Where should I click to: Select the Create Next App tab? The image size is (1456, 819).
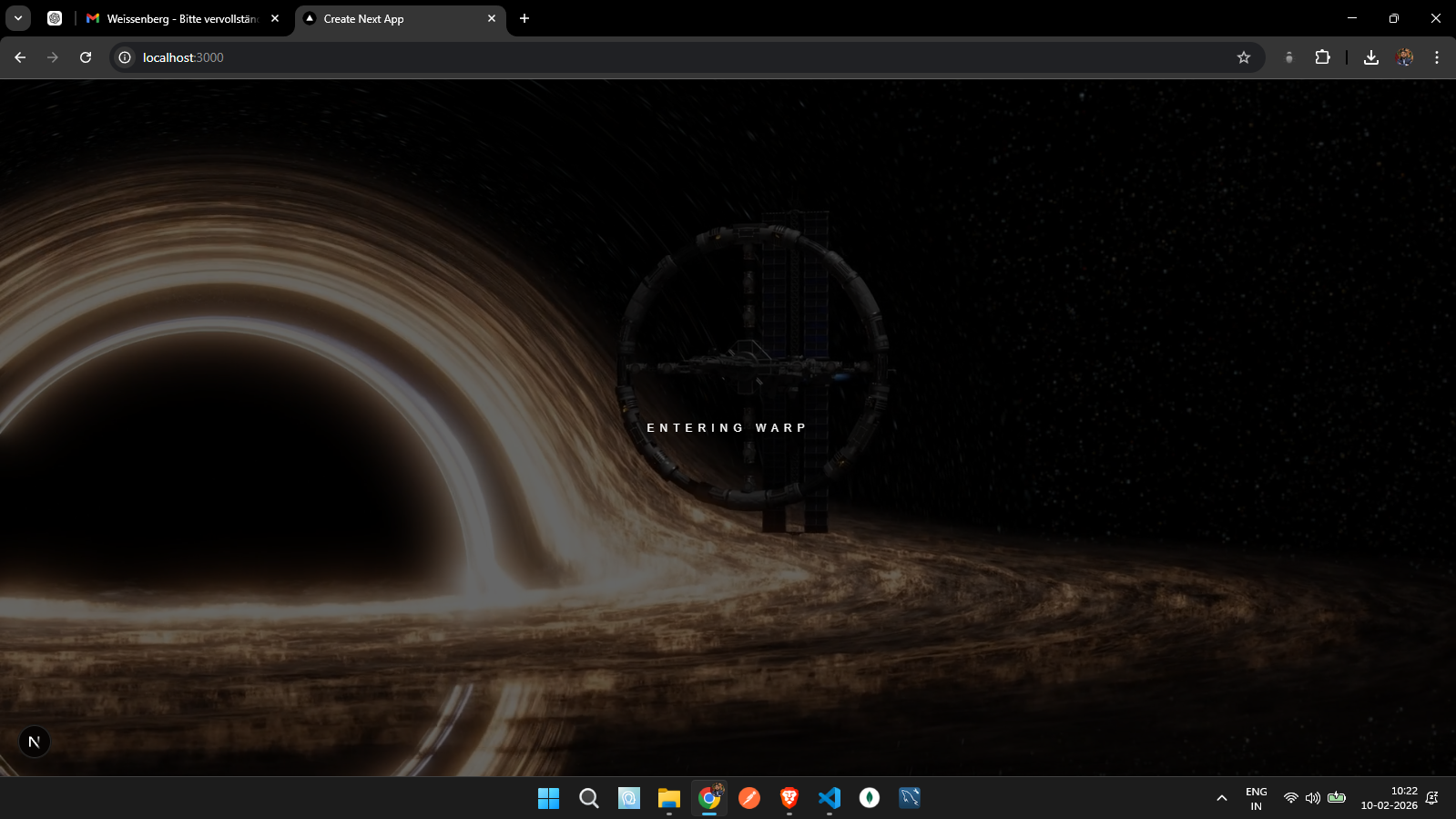pos(401,18)
